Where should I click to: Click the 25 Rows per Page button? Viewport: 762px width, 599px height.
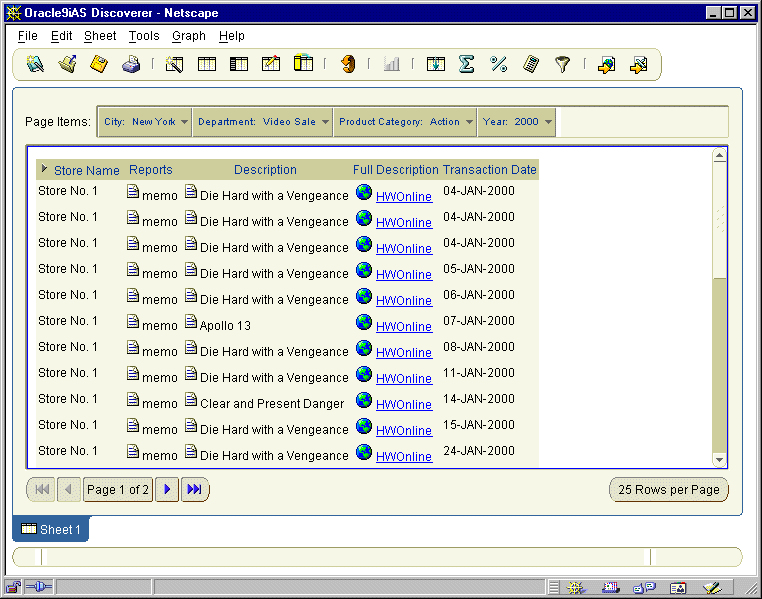pyautogui.click(x=669, y=490)
